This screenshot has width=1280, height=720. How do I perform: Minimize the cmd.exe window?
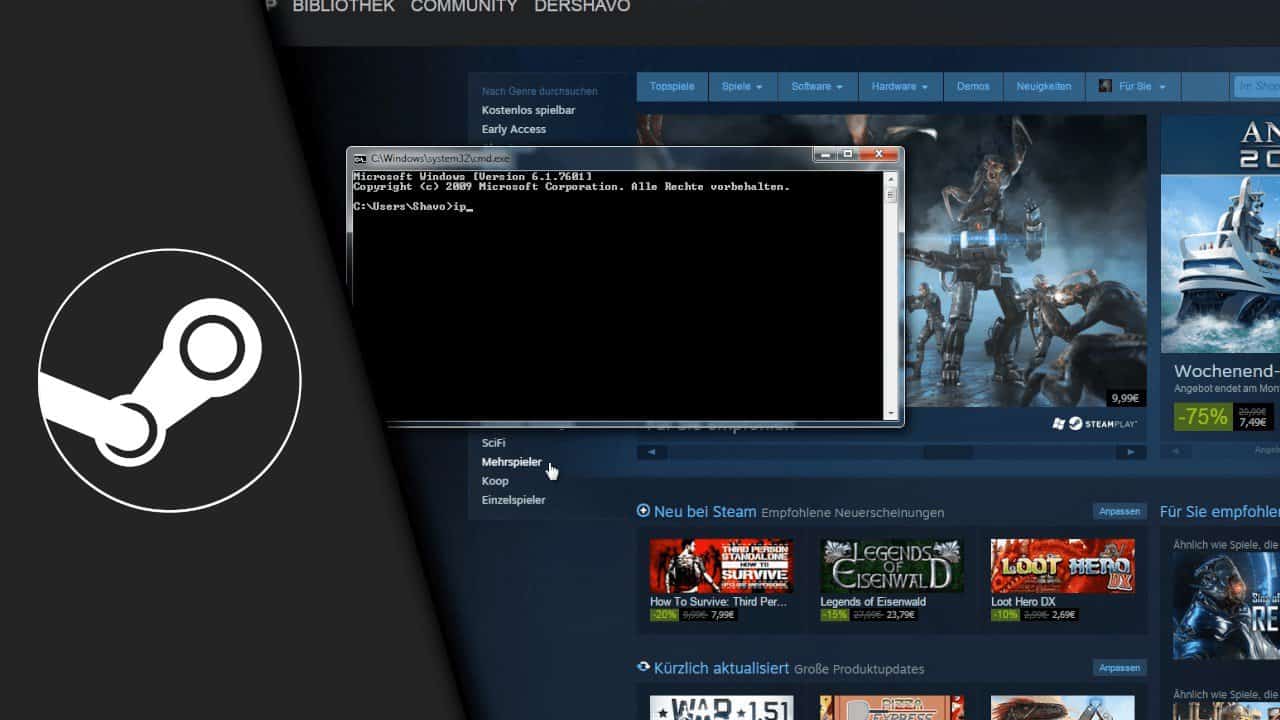click(824, 155)
